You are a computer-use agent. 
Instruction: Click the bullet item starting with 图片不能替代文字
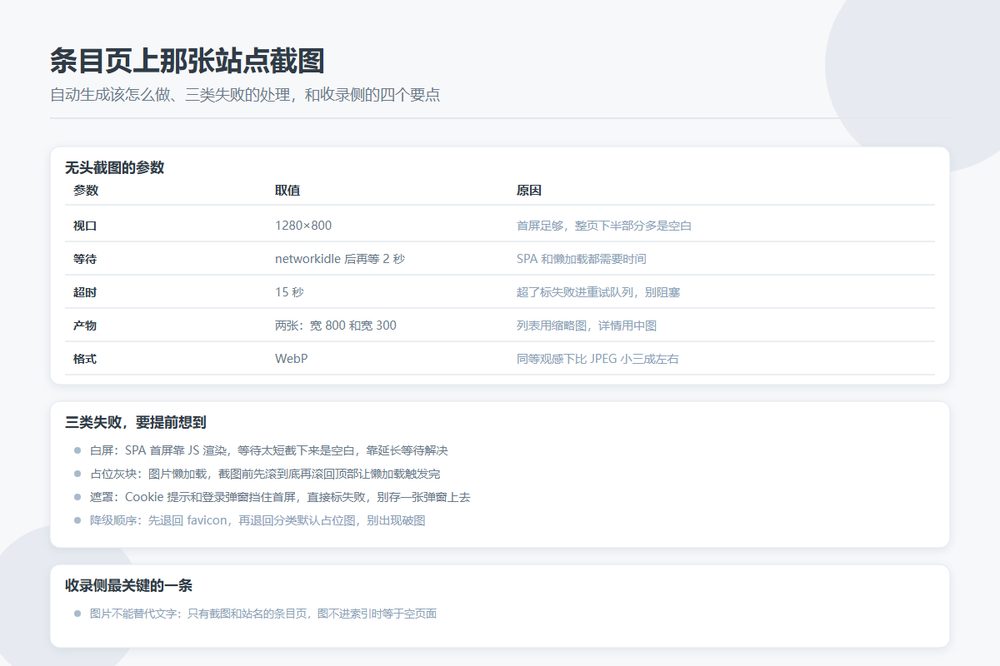(x=263, y=614)
